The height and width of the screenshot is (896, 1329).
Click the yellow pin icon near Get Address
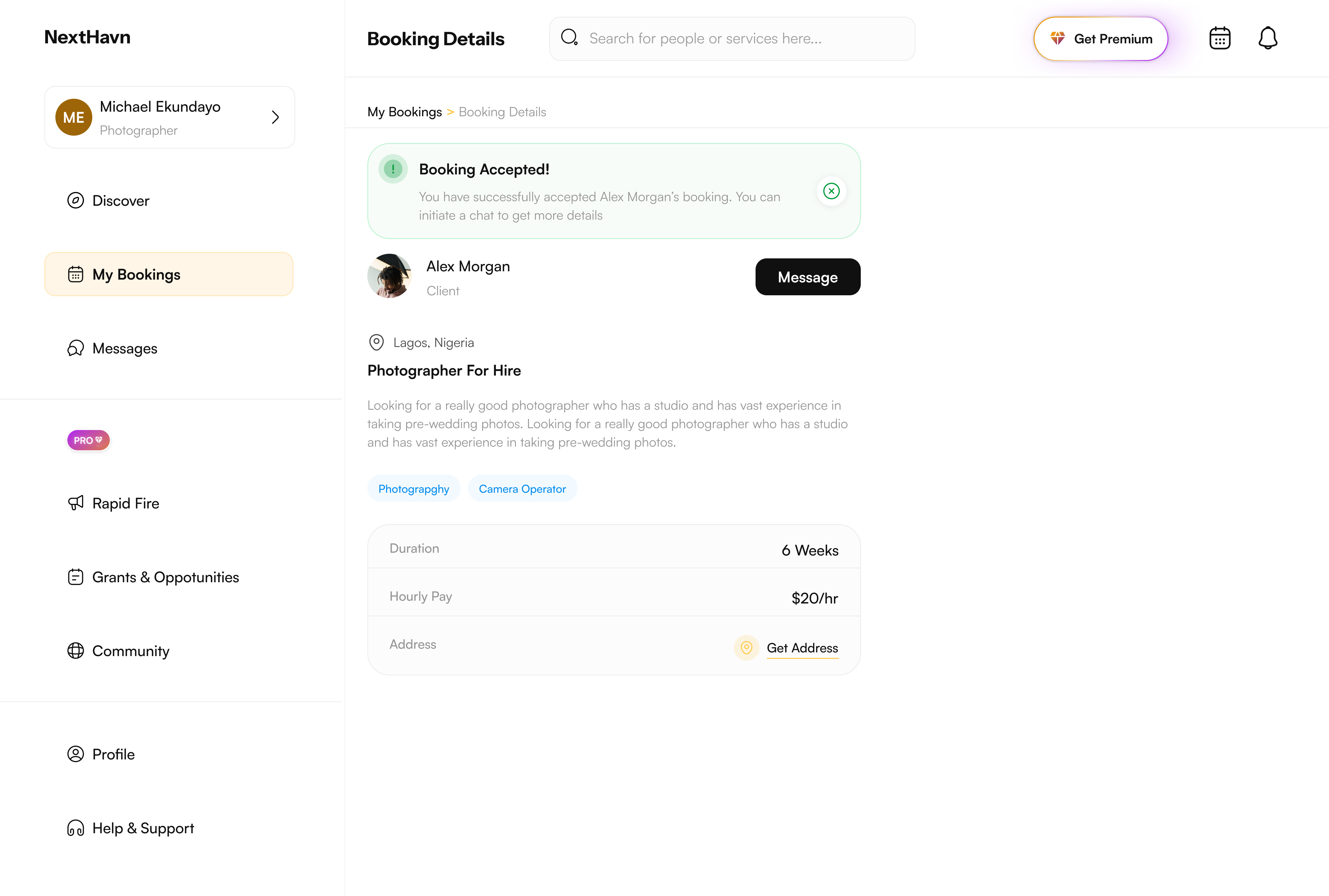(x=746, y=647)
